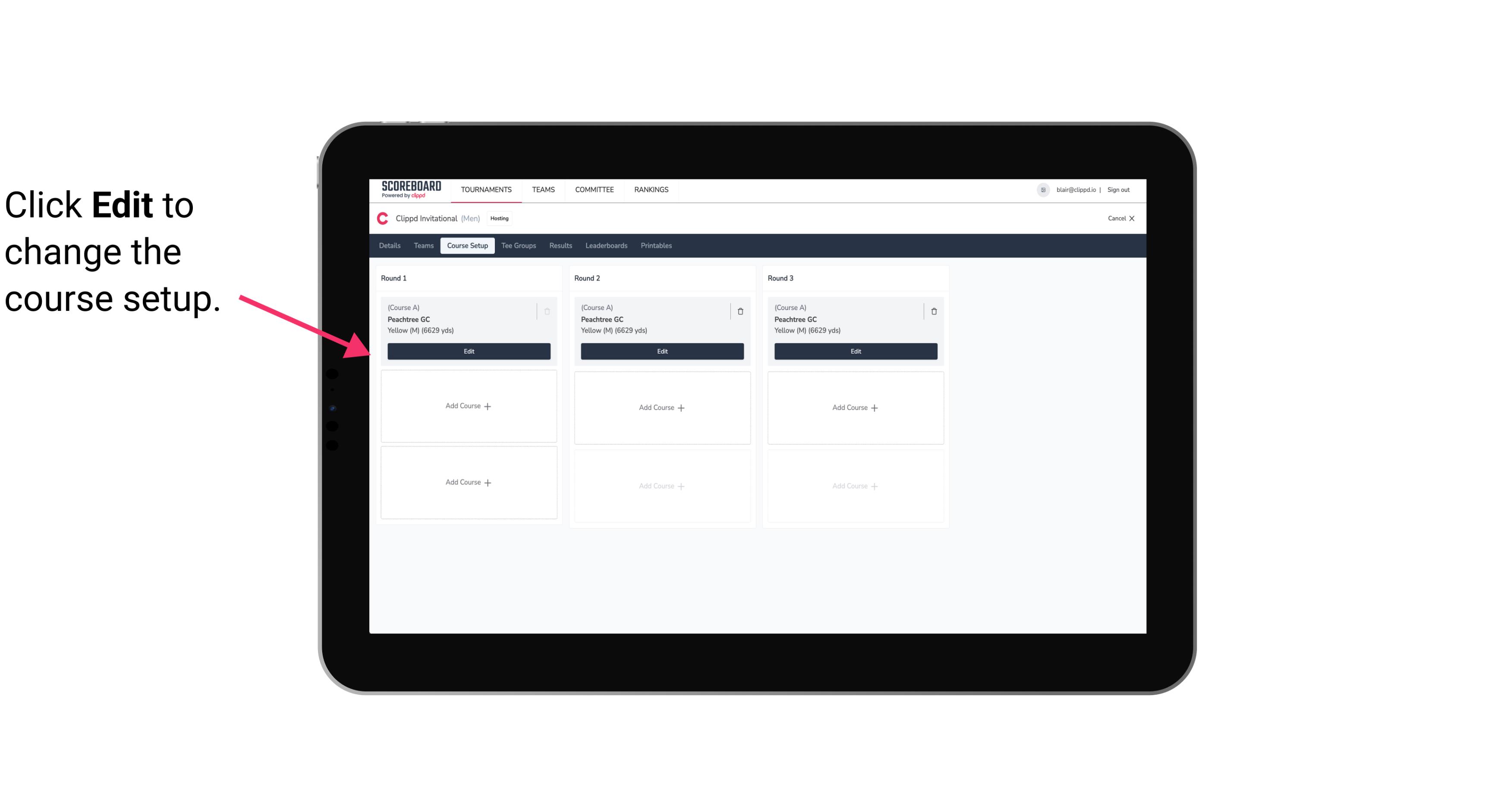The image size is (1510, 812).
Task: Expand the Add Course slot in Round 3
Action: 855,407
